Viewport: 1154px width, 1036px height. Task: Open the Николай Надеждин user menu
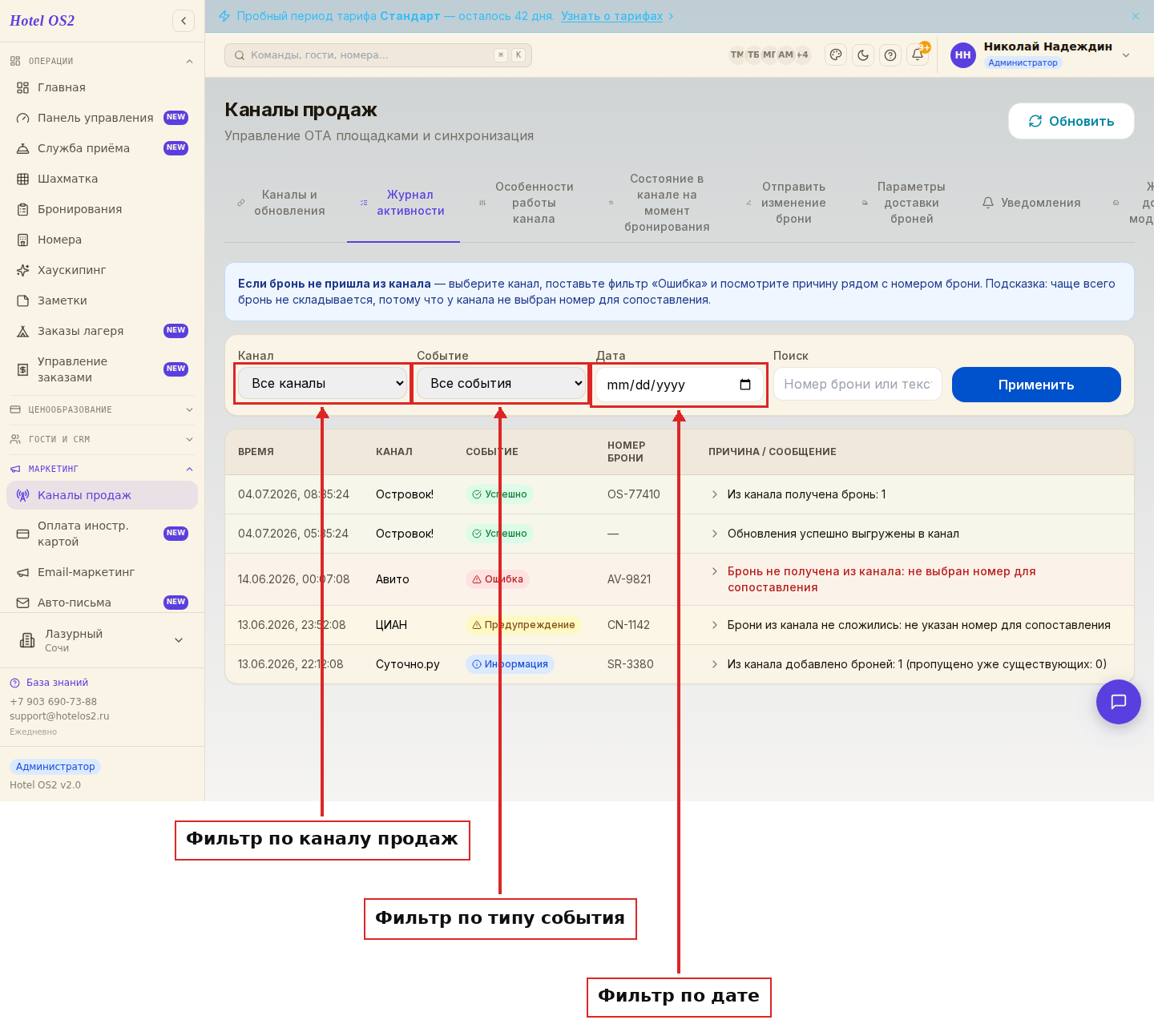1041,55
